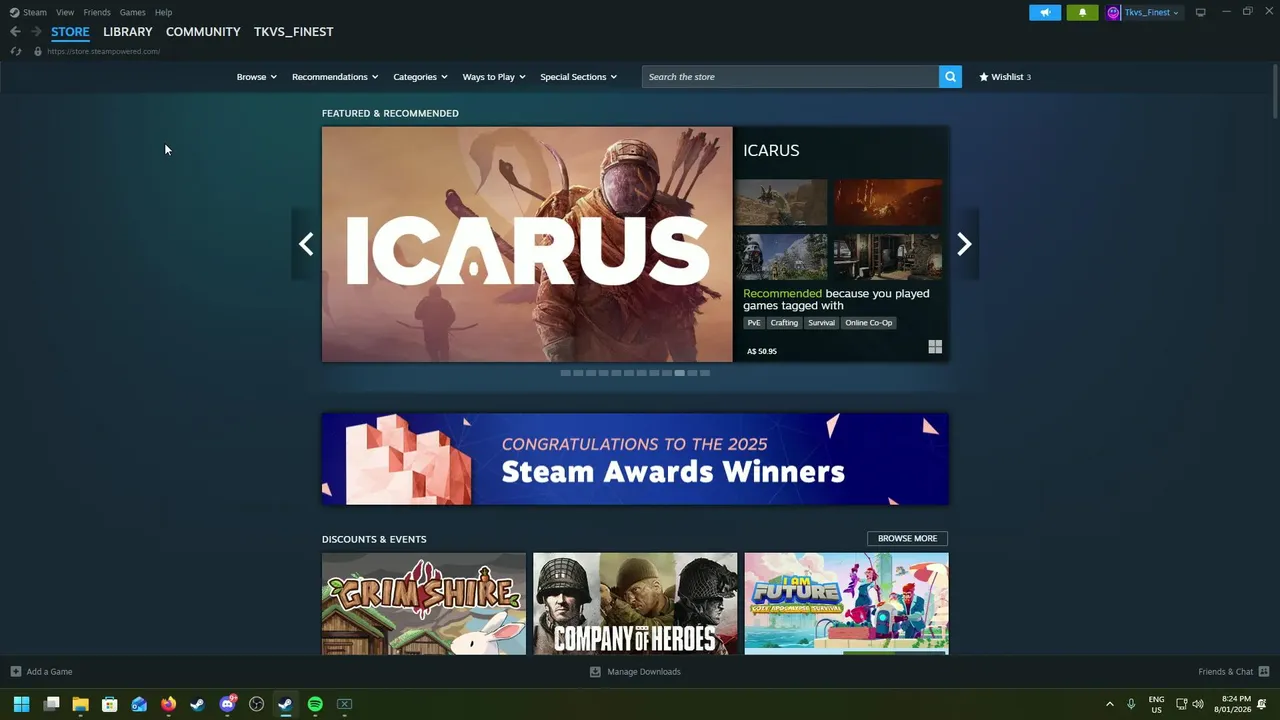Expand the Recommendations dropdown
Viewport: 1280px width, 720px height.
point(335,77)
